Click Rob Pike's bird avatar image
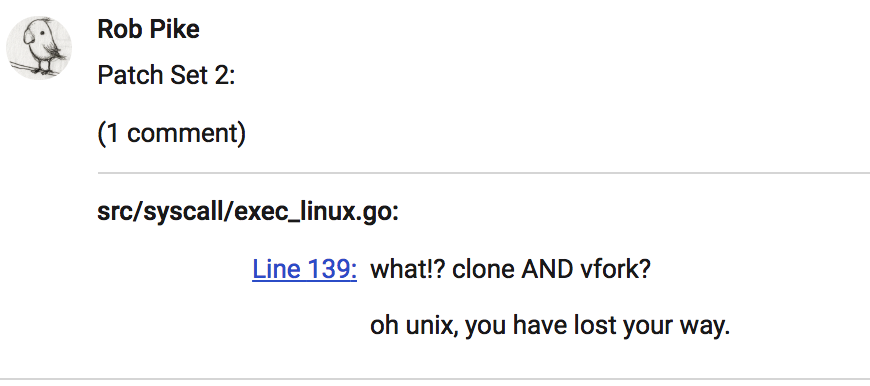 pos(39,48)
